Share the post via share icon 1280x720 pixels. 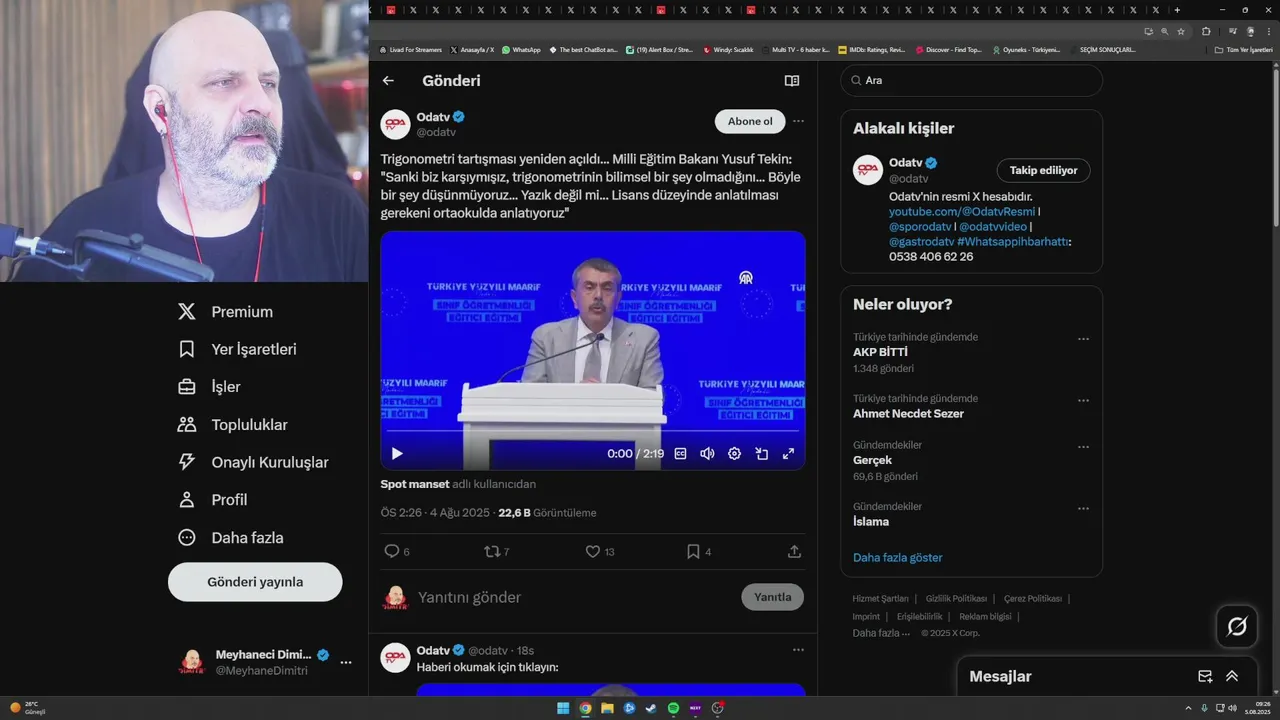coord(794,551)
